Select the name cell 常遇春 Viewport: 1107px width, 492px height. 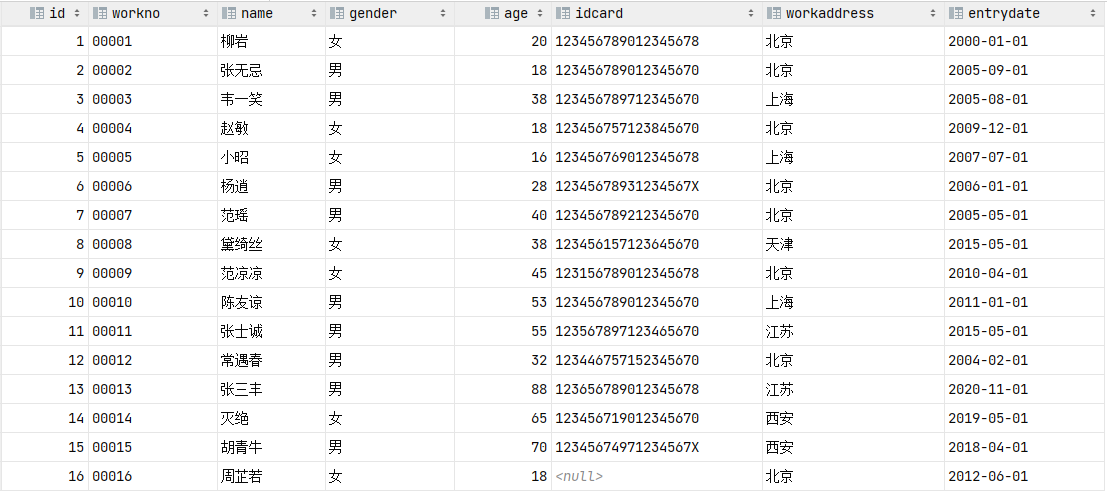coord(241,360)
